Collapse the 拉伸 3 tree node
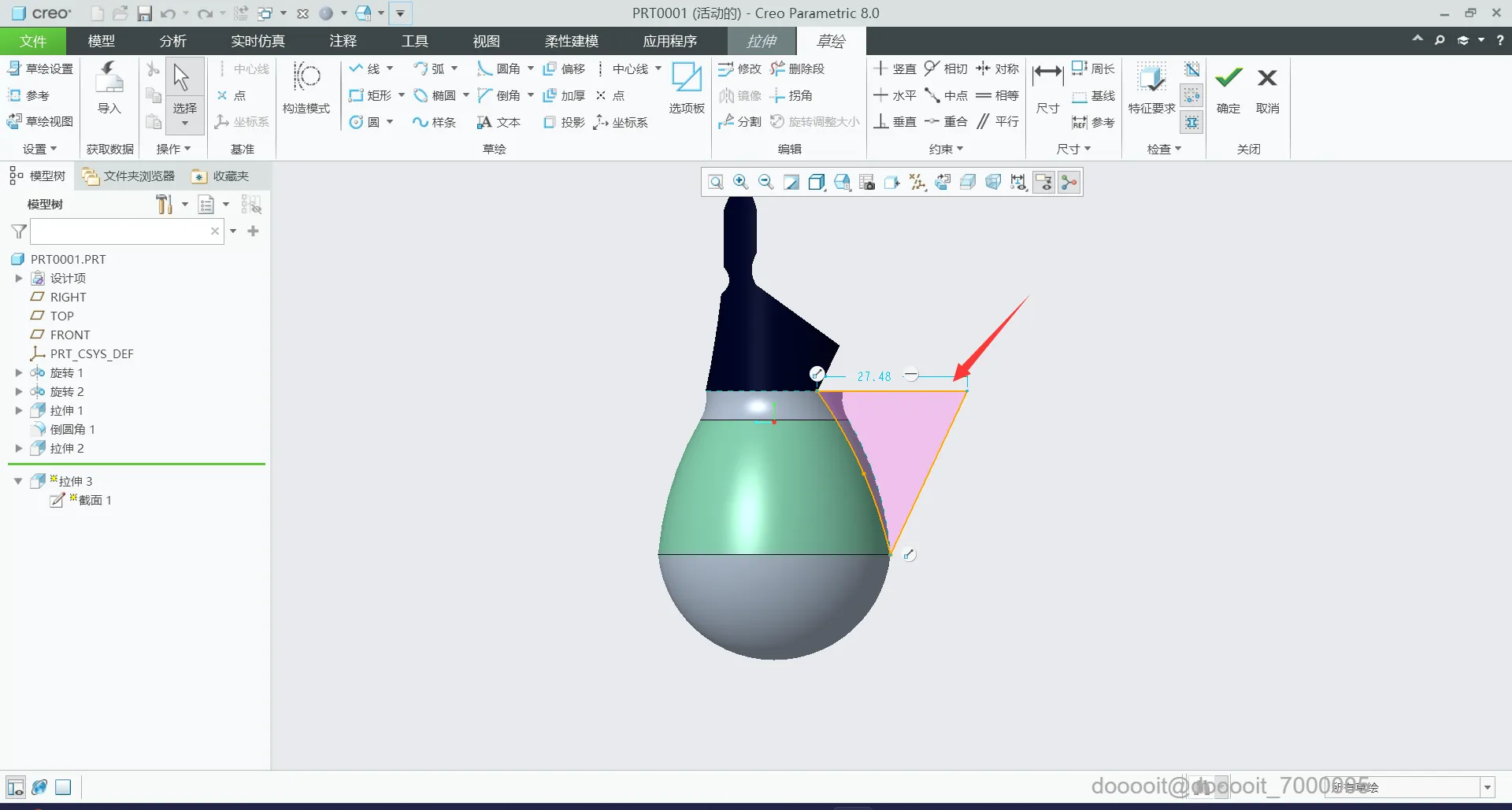This screenshot has height=810, width=1512. [18, 481]
